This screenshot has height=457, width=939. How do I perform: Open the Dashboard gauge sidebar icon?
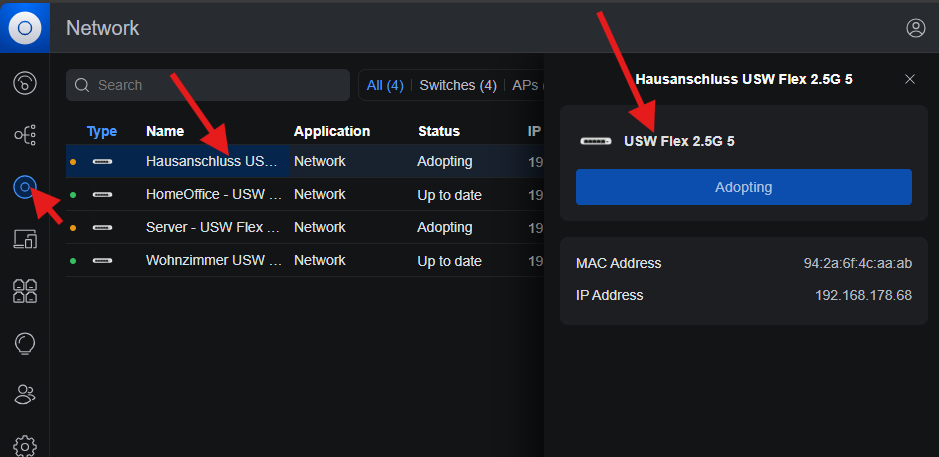click(x=25, y=83)
